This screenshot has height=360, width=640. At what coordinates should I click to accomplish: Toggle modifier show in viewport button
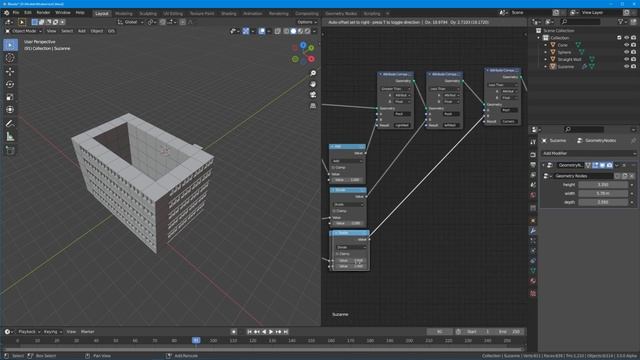602,165
